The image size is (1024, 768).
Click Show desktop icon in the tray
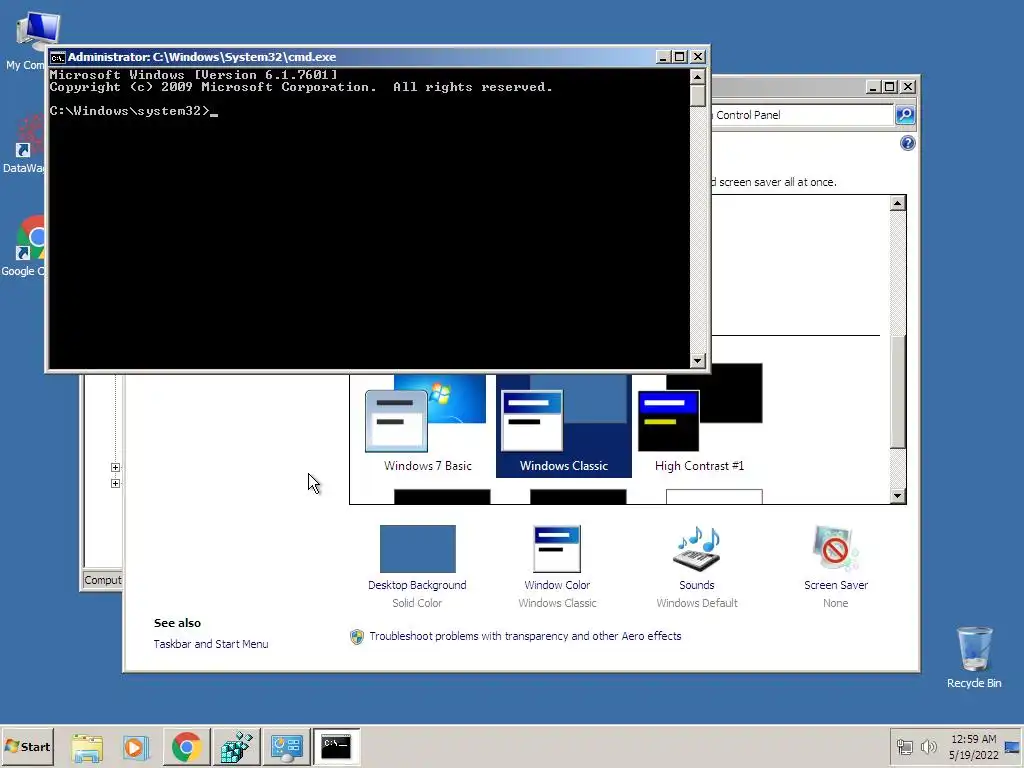pos(1013,746)
